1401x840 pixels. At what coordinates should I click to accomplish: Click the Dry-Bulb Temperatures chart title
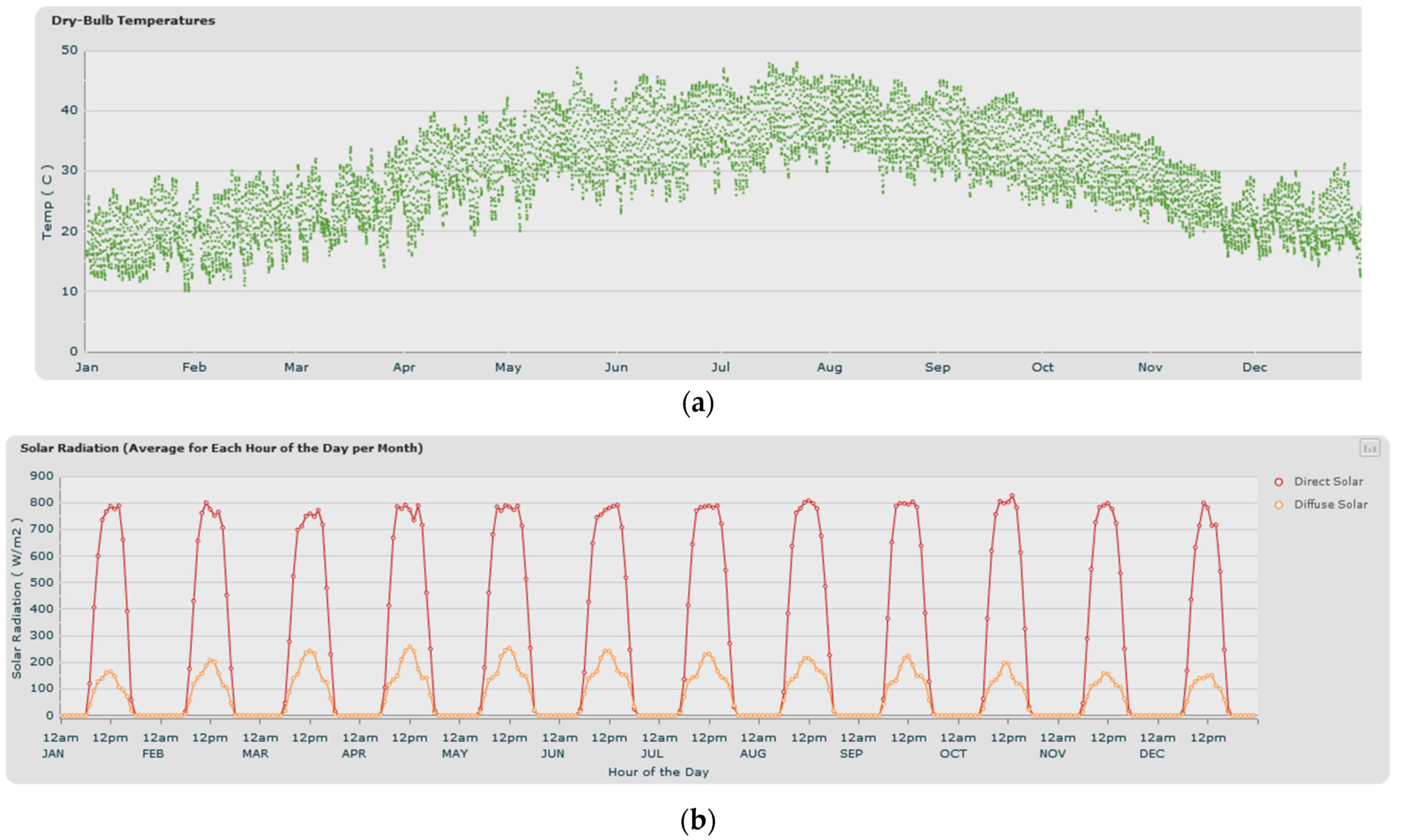click(x=133, y=20)
